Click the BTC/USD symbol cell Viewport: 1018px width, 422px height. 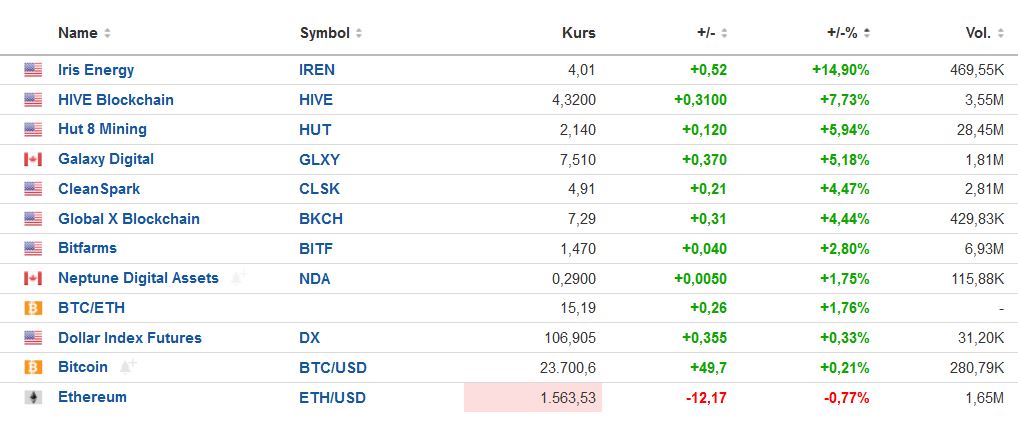pyautogui.click(x=332, y=368)
